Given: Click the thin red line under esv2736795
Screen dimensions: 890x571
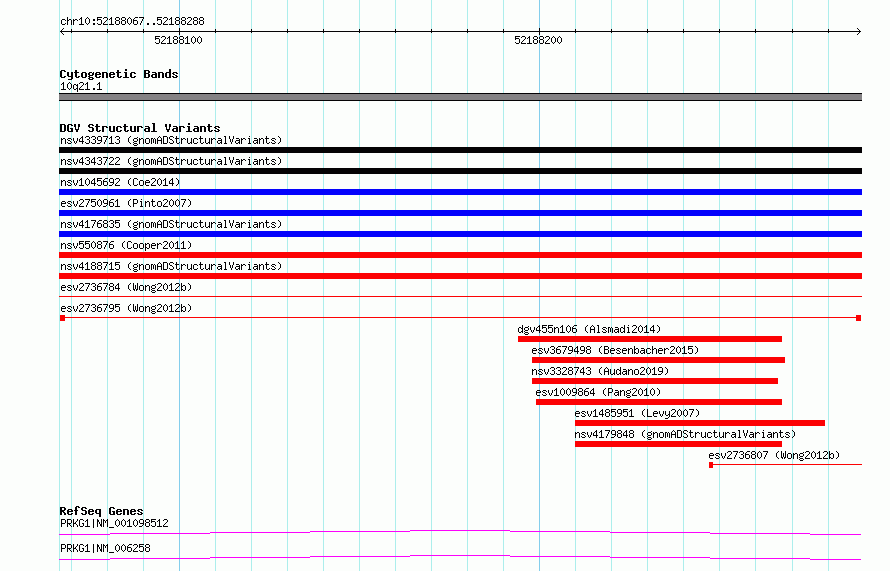Looking at the screenshot, I should (460, 318).
